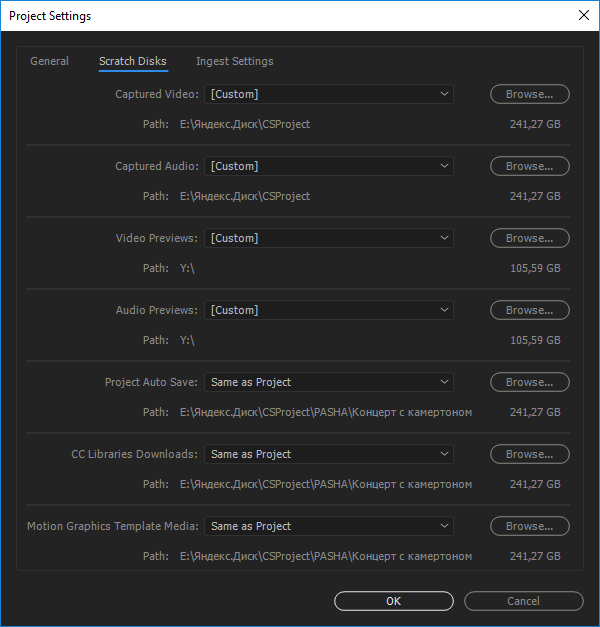Confirm settings with the OK button
Screen dimensions: 600x627
pyautogui.click(x=394, y=601)
